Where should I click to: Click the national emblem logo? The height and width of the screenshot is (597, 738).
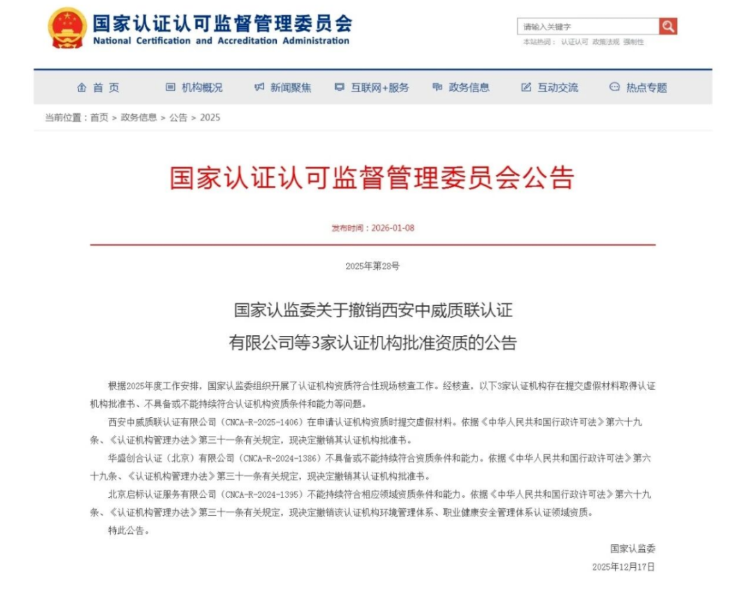(67, 28)
